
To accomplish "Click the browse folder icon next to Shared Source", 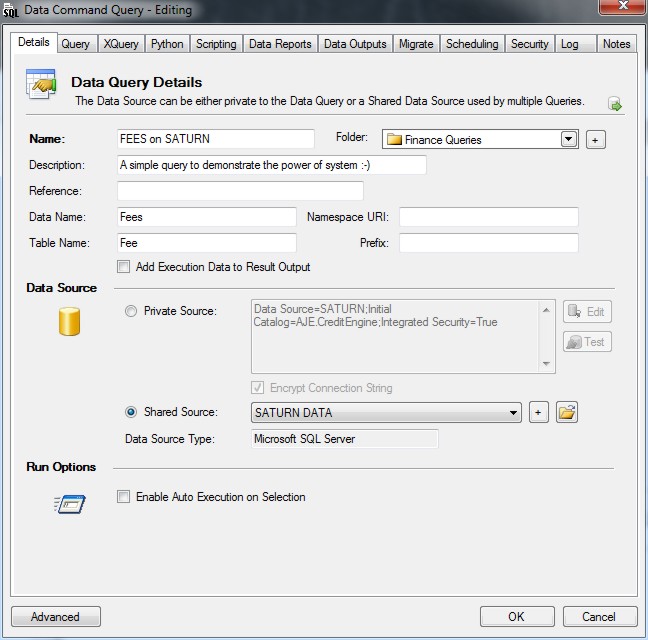I will coord(567,412).
